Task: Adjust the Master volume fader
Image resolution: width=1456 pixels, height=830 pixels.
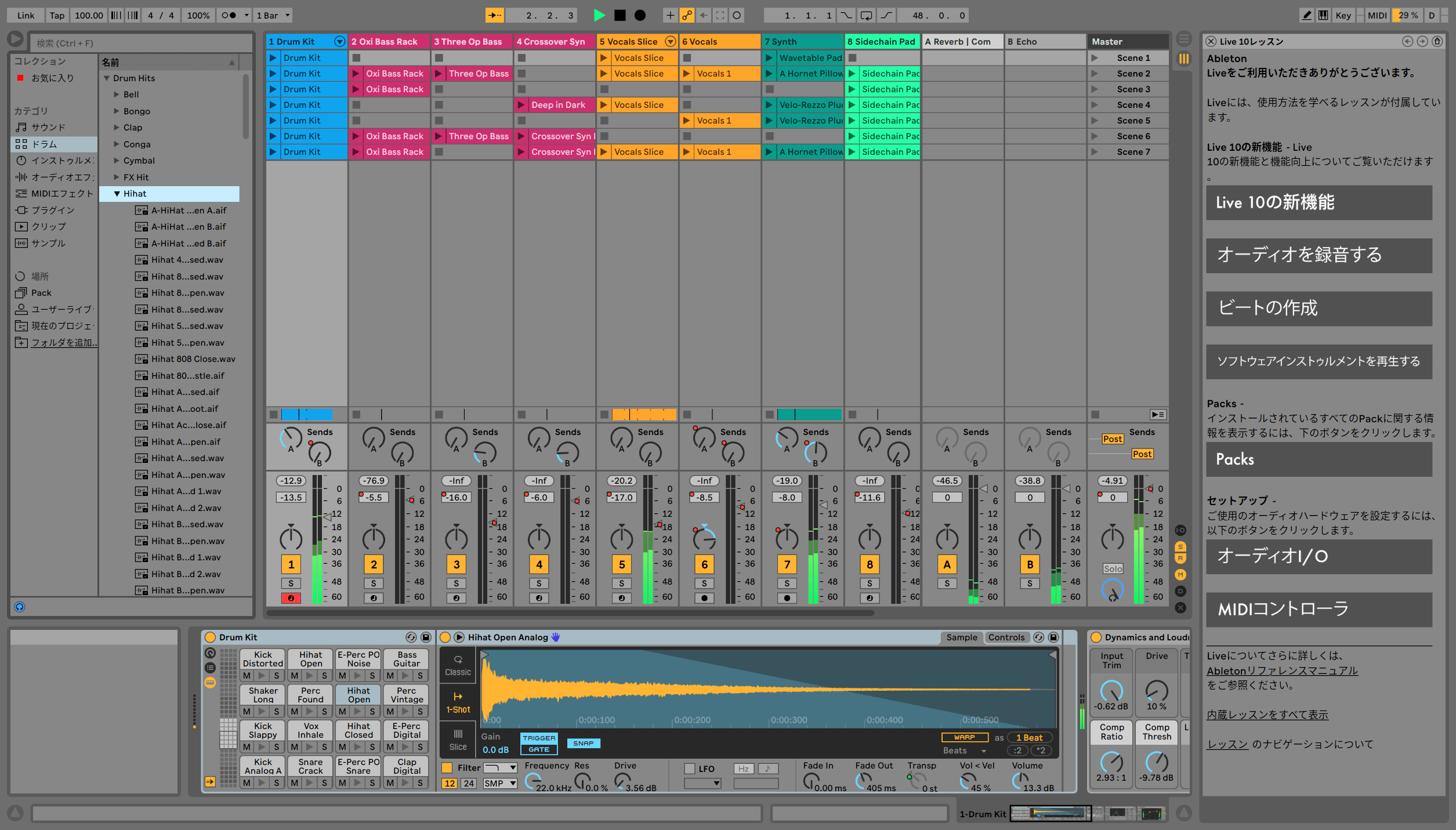Action: [1150, 489]
